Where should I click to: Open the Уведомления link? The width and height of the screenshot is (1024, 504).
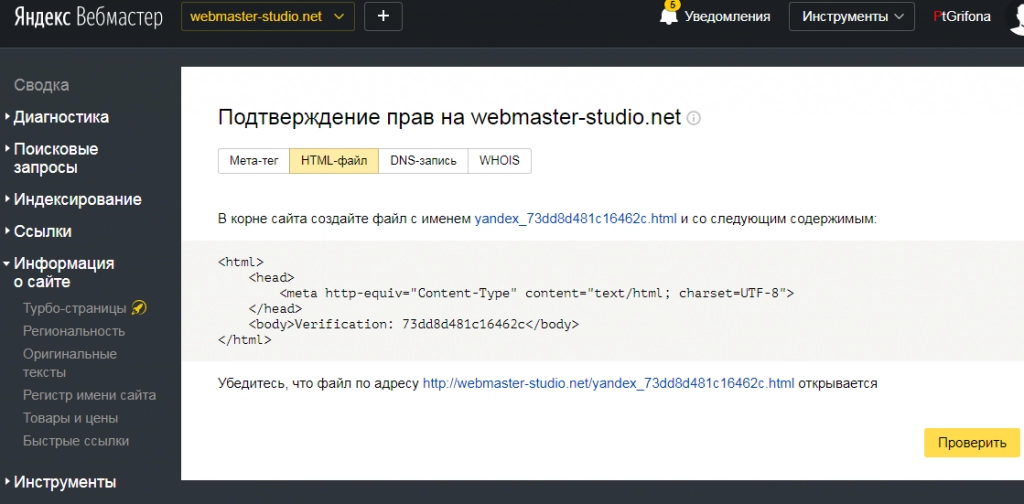[727, 17]
